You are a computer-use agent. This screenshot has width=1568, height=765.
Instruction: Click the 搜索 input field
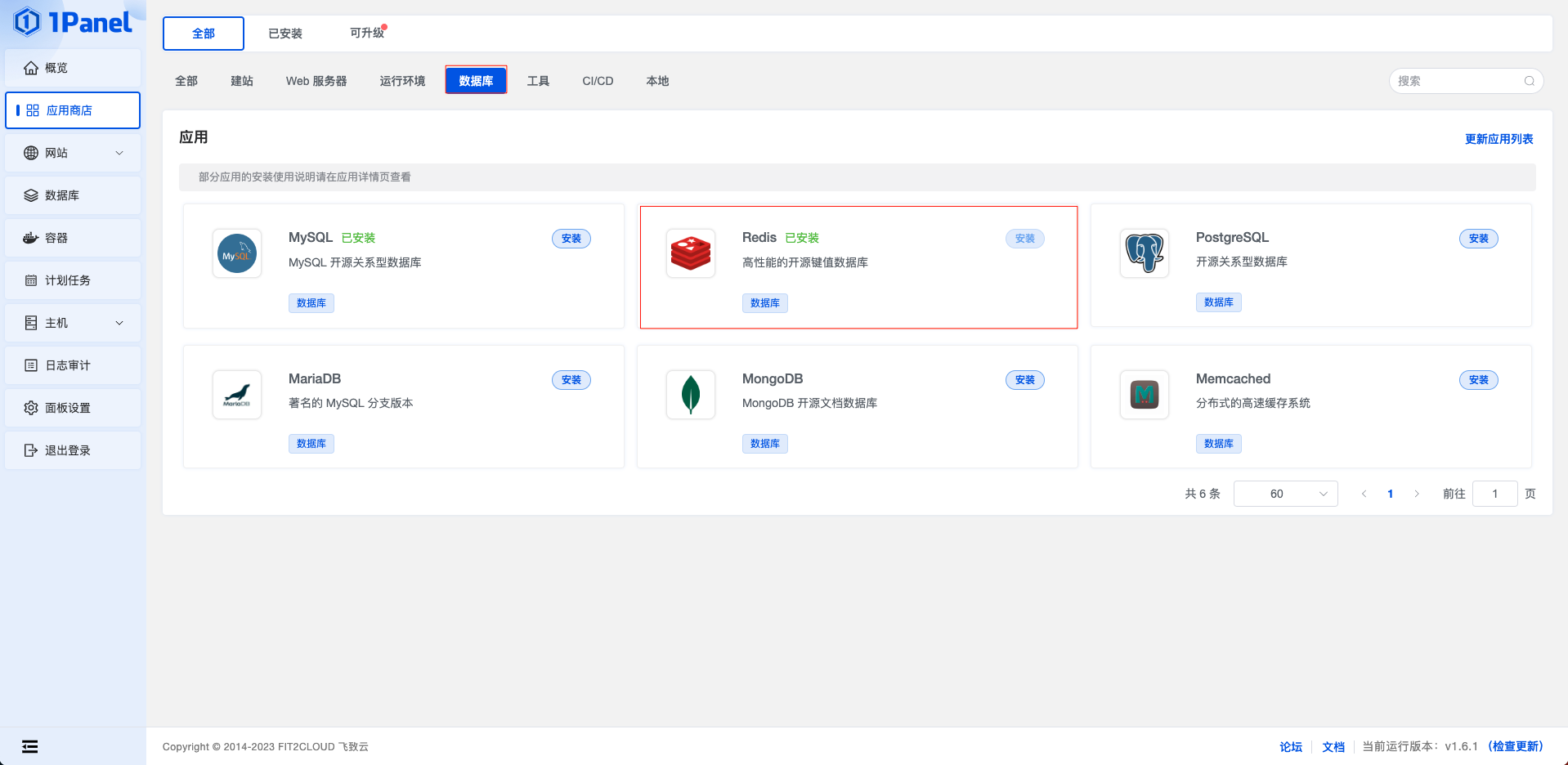coord(1455,81)
